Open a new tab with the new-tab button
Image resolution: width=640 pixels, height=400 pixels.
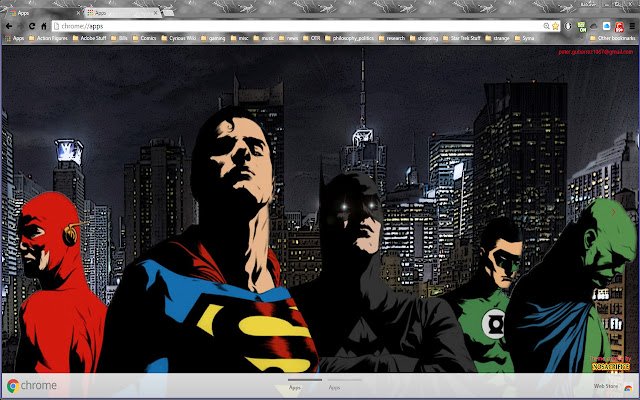click(169, 13)
